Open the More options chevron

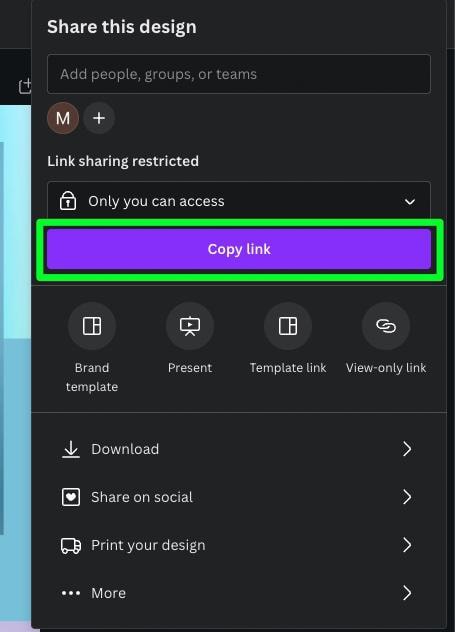(x=407, y=592)
